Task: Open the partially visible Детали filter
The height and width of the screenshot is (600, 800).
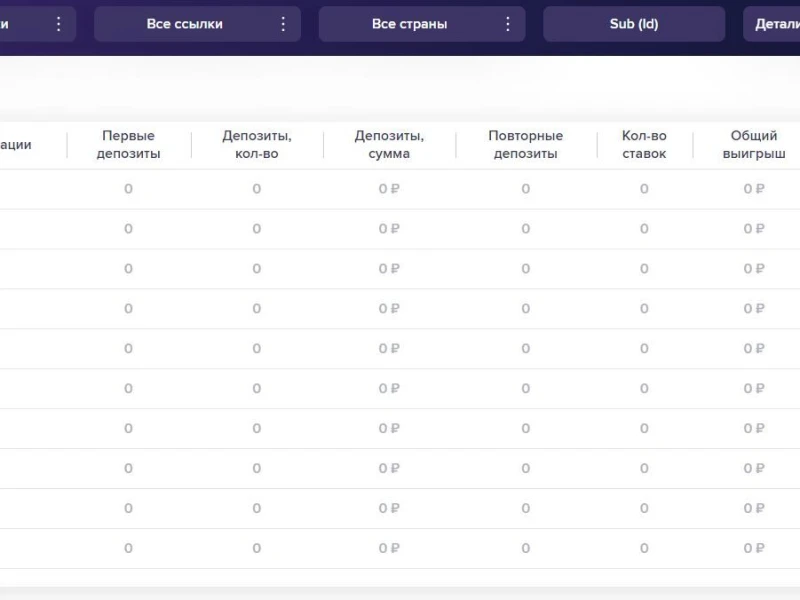Action: pyautogui.click(x=775, y=24)
